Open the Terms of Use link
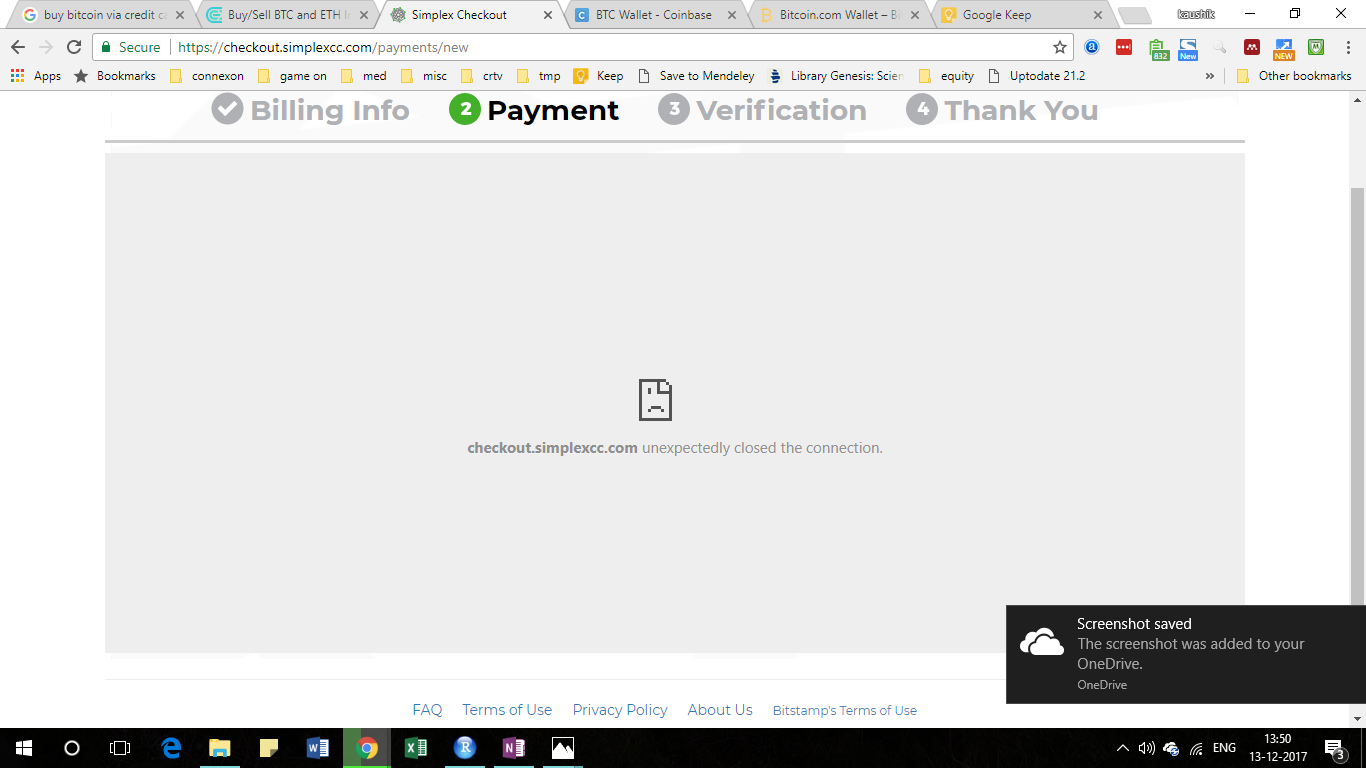The height and width of the screenshot is (768, 1366). (x=507, y=710)
